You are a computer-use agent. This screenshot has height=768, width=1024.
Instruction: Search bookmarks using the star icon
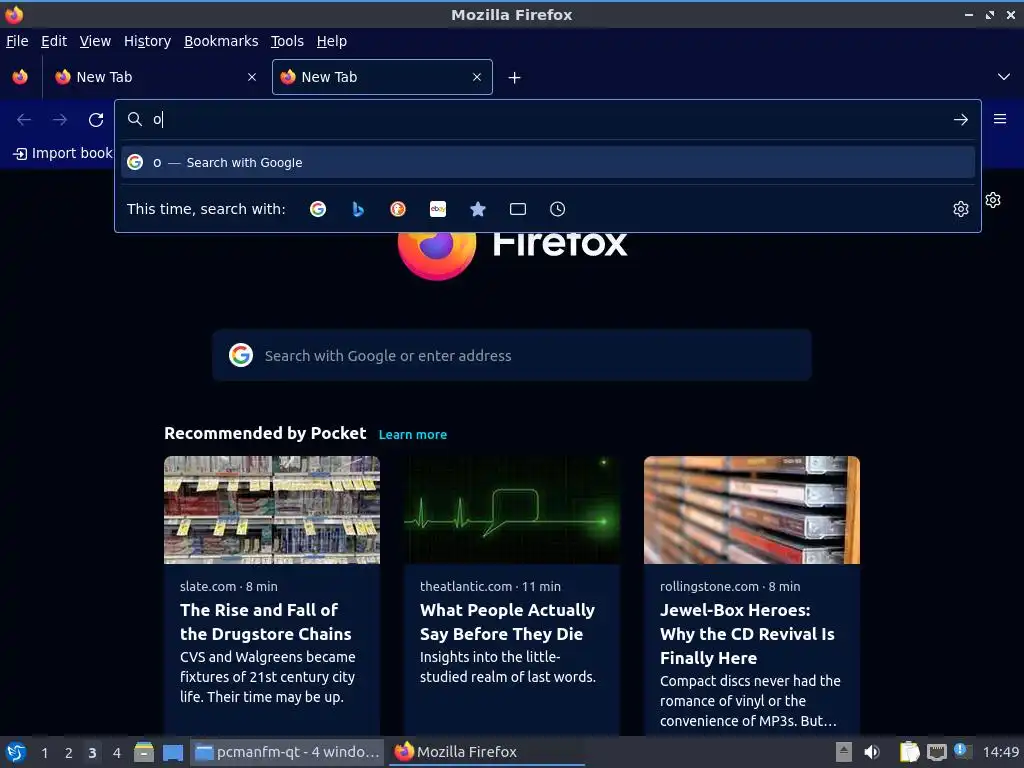(478, 209)
